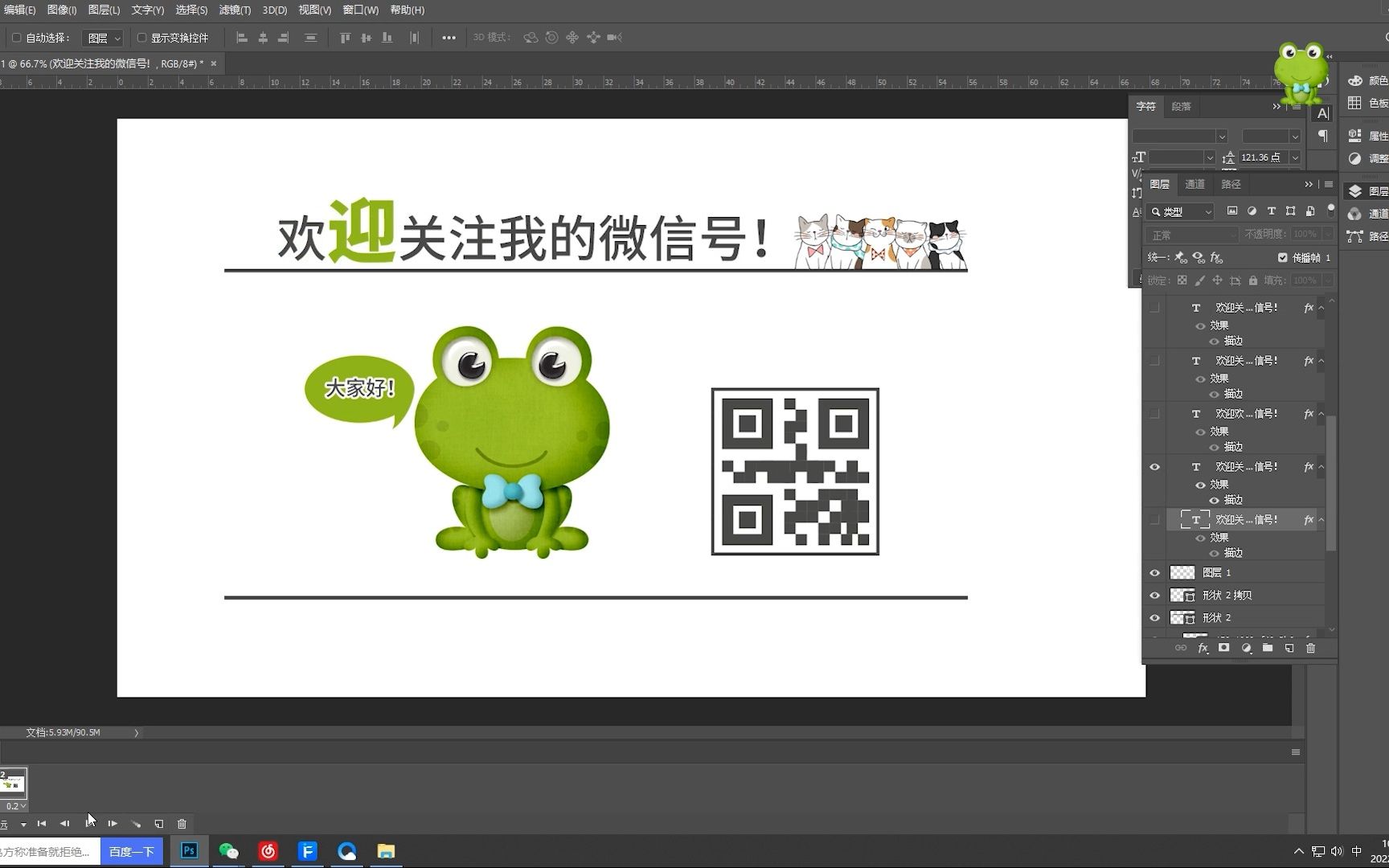The width and height of the screenshot is (1389, 868).
Task: Collapse effects of selected text layer
Action: (1321, 520)
